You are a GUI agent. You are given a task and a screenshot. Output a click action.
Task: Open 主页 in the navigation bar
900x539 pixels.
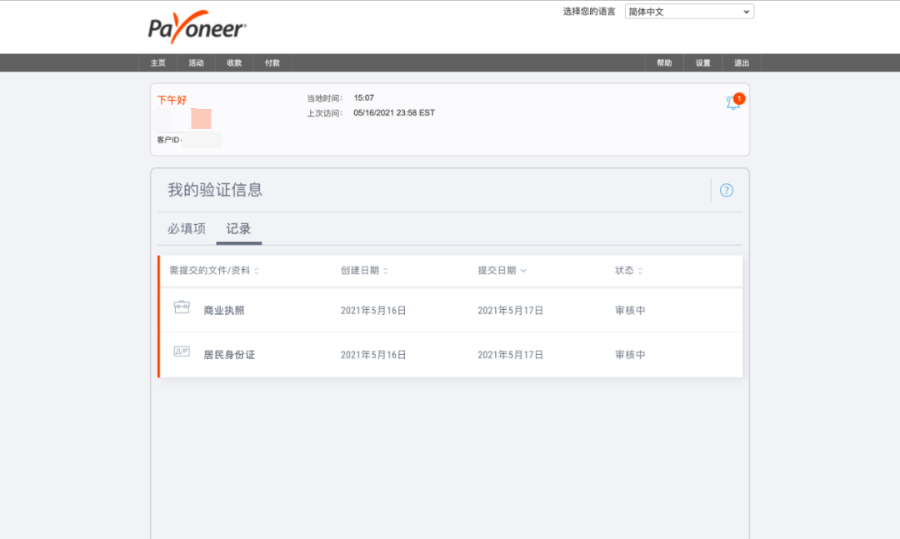click(158, 63)
